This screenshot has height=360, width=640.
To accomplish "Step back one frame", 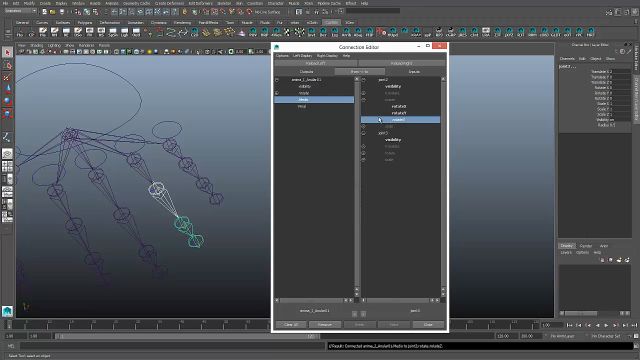I will point(579,325).
